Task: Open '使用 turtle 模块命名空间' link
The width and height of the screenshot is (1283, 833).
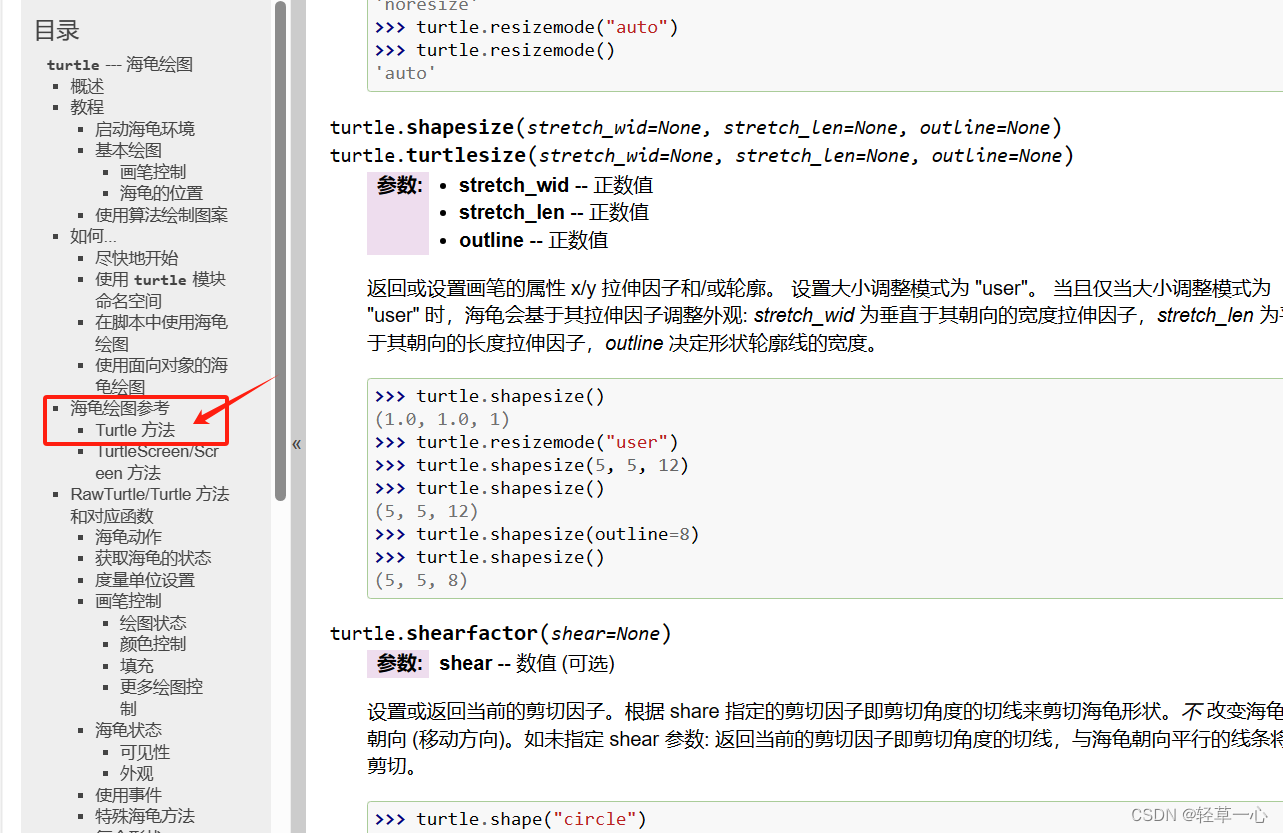Action: pos(160,290)
